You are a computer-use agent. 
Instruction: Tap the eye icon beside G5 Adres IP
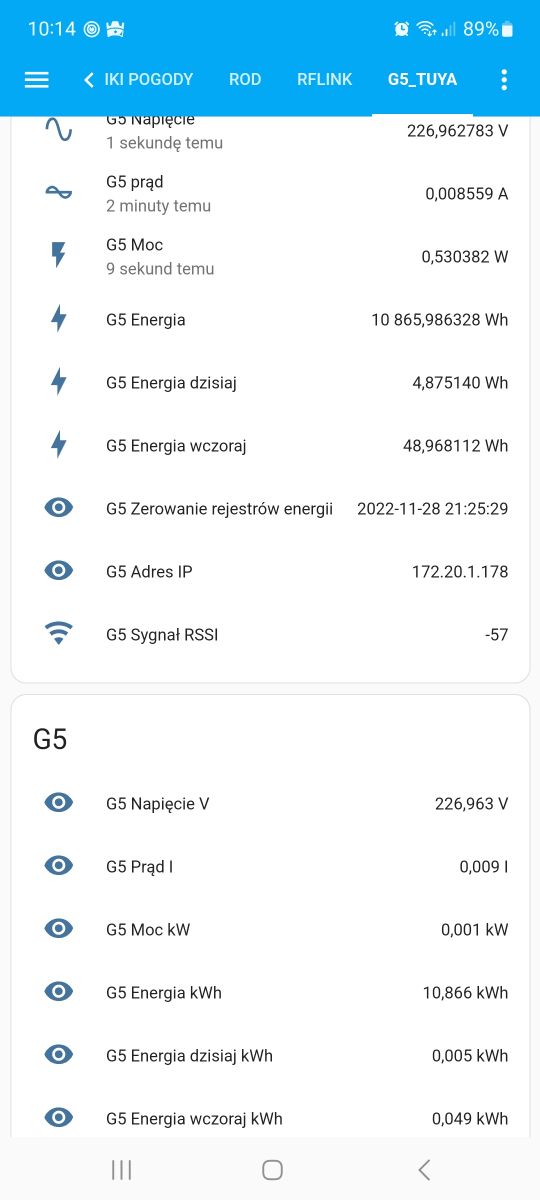pyautogui.click(x=59, y=571)
